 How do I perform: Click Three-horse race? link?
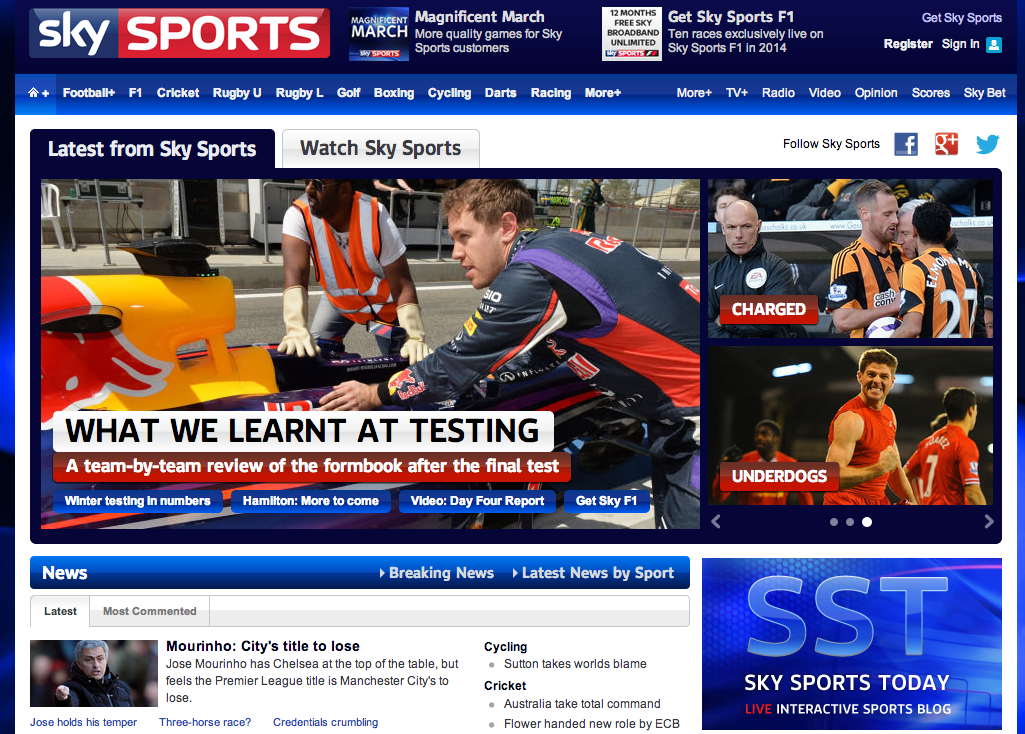tap(205, 722)
